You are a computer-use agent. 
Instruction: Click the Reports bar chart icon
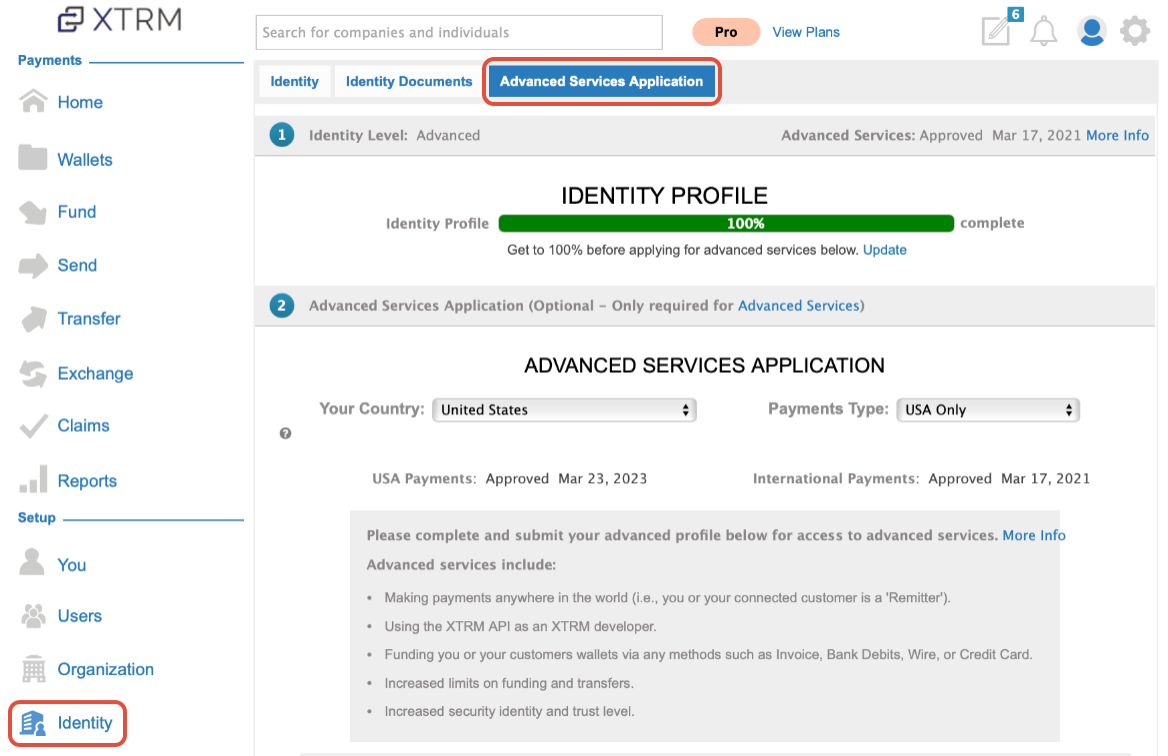tap(34, 480)
